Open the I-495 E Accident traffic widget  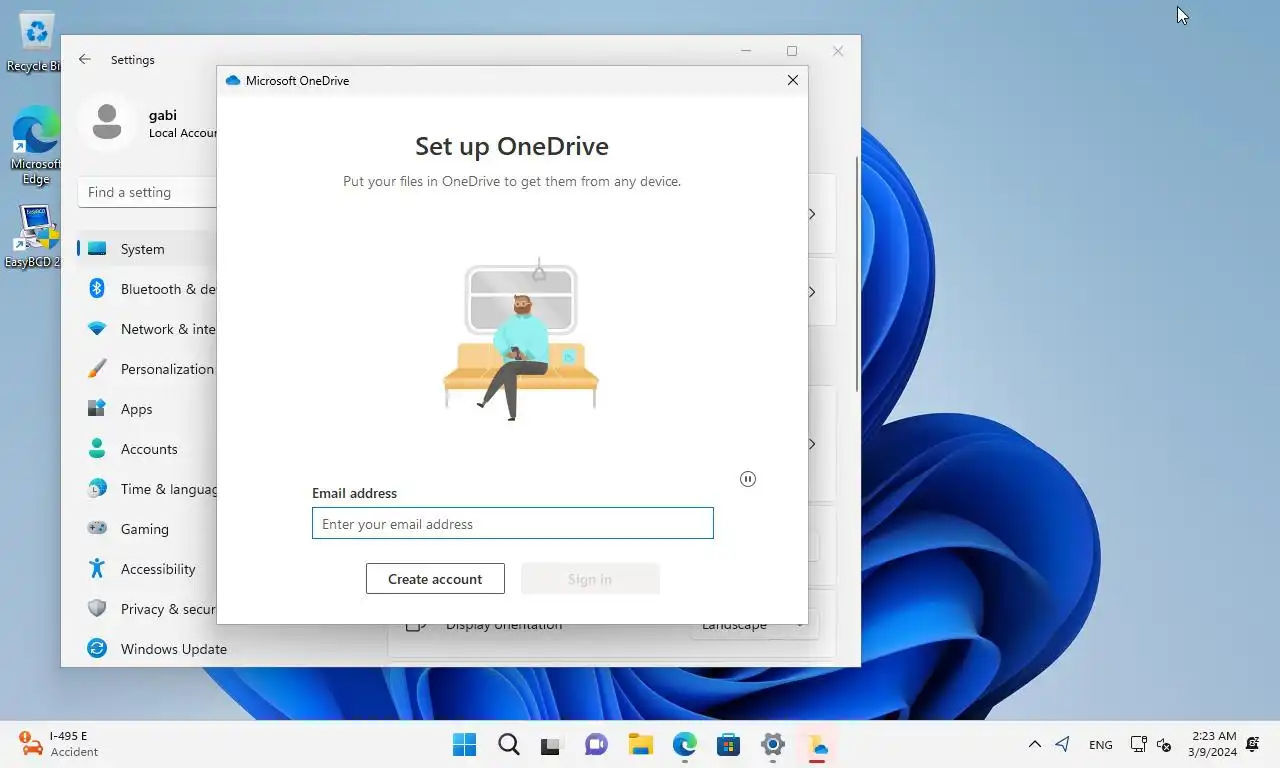60,744
